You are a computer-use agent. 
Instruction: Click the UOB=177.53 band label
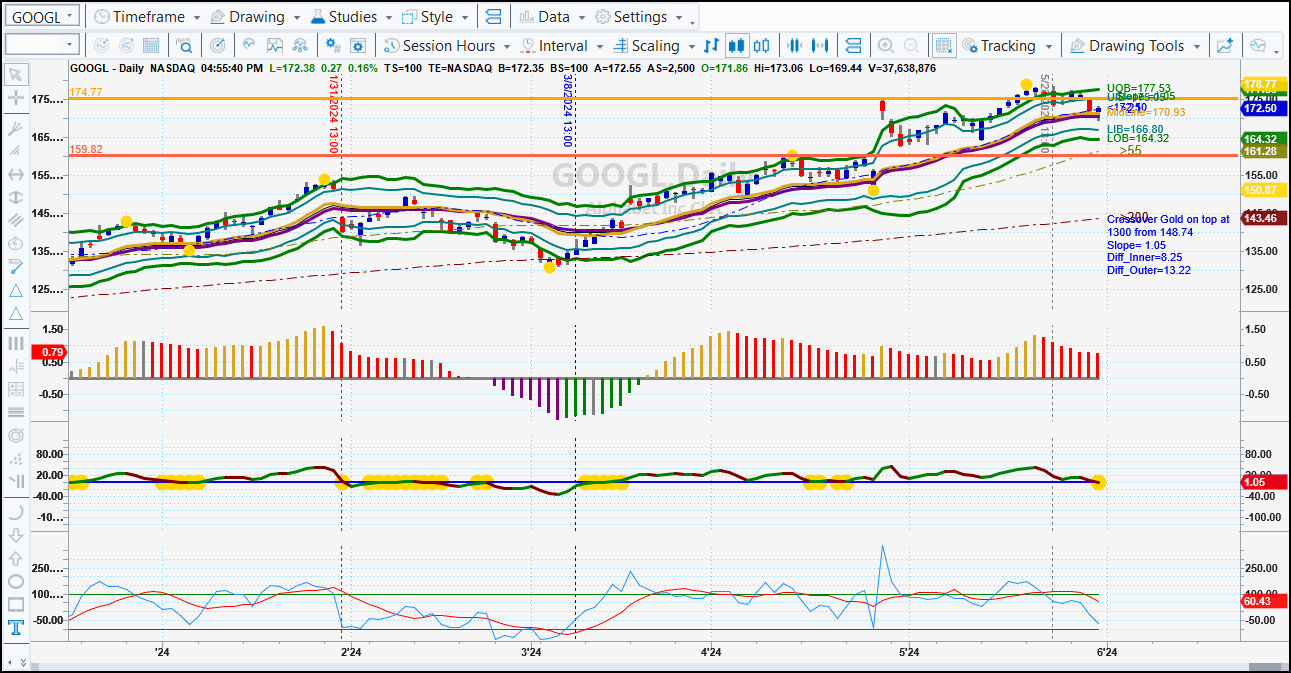coord(1139,89)
